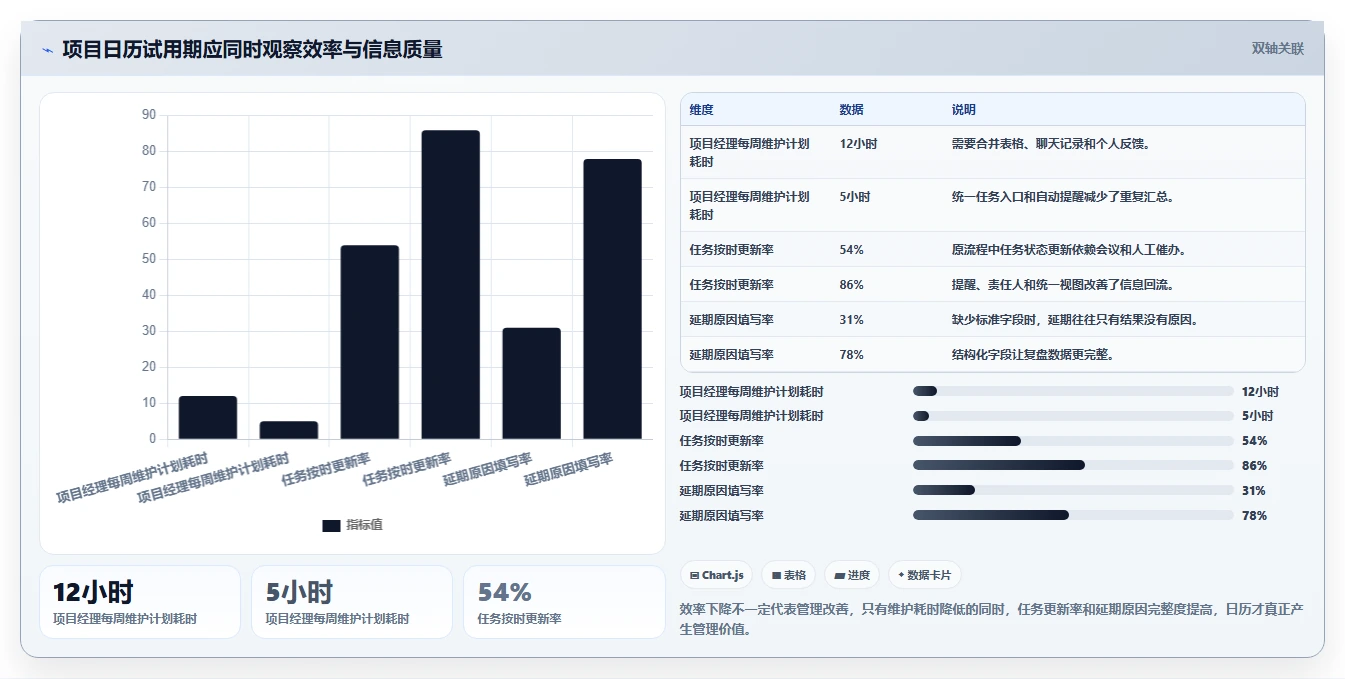Click the 说明 table column header
1345x679 pixels.
click(x=964, y=110)
